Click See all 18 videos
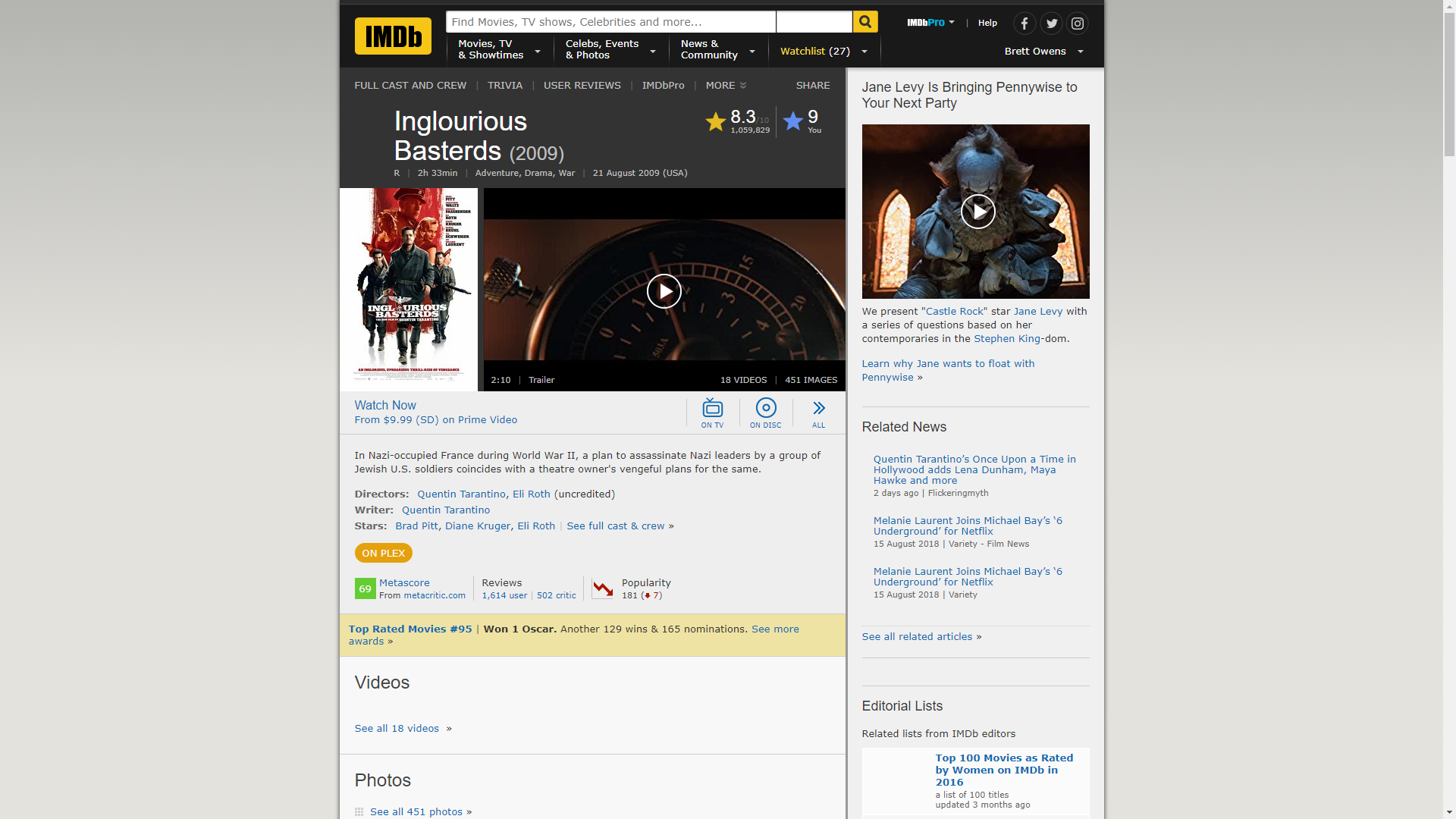 point(397,729)
